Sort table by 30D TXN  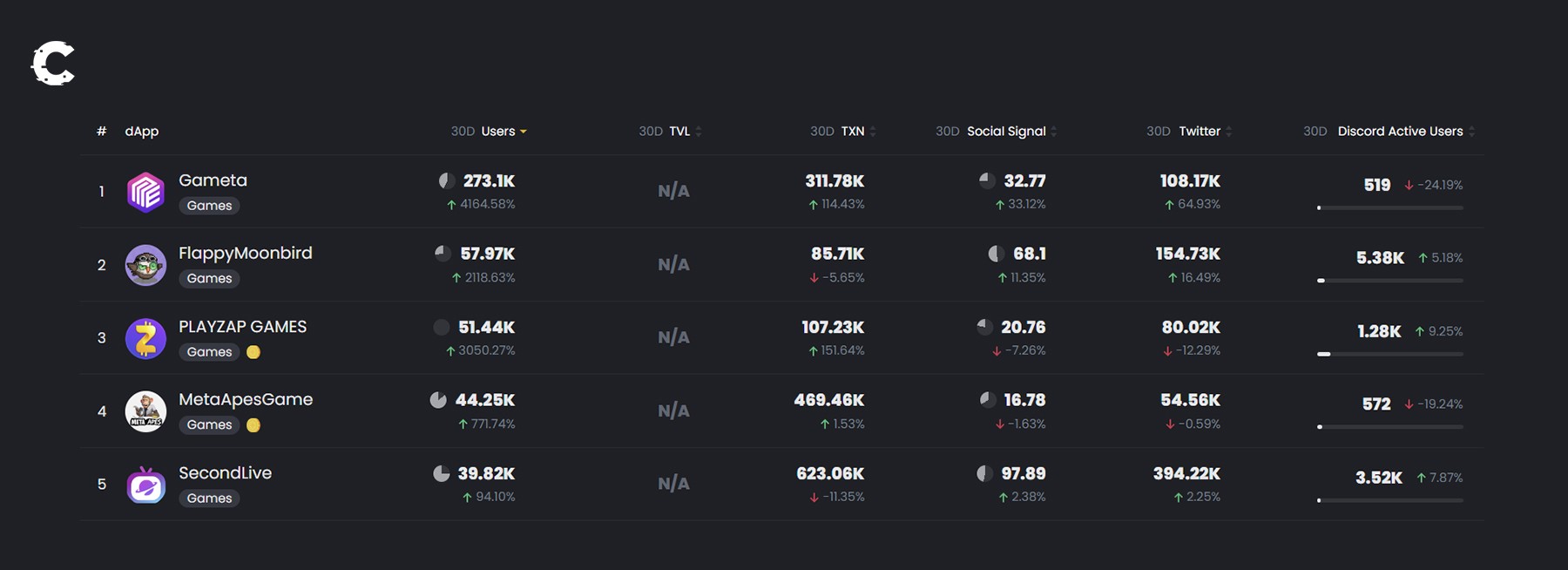(x=843, y=132)
